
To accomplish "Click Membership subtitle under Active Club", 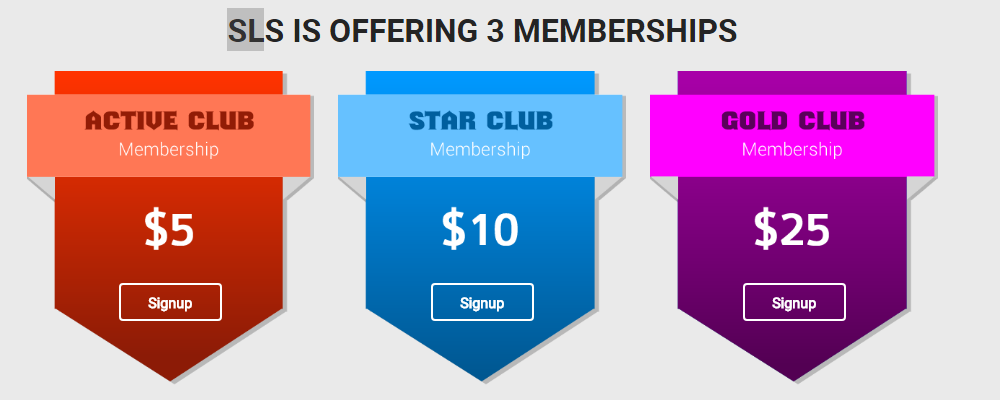I will click(168, 149).
